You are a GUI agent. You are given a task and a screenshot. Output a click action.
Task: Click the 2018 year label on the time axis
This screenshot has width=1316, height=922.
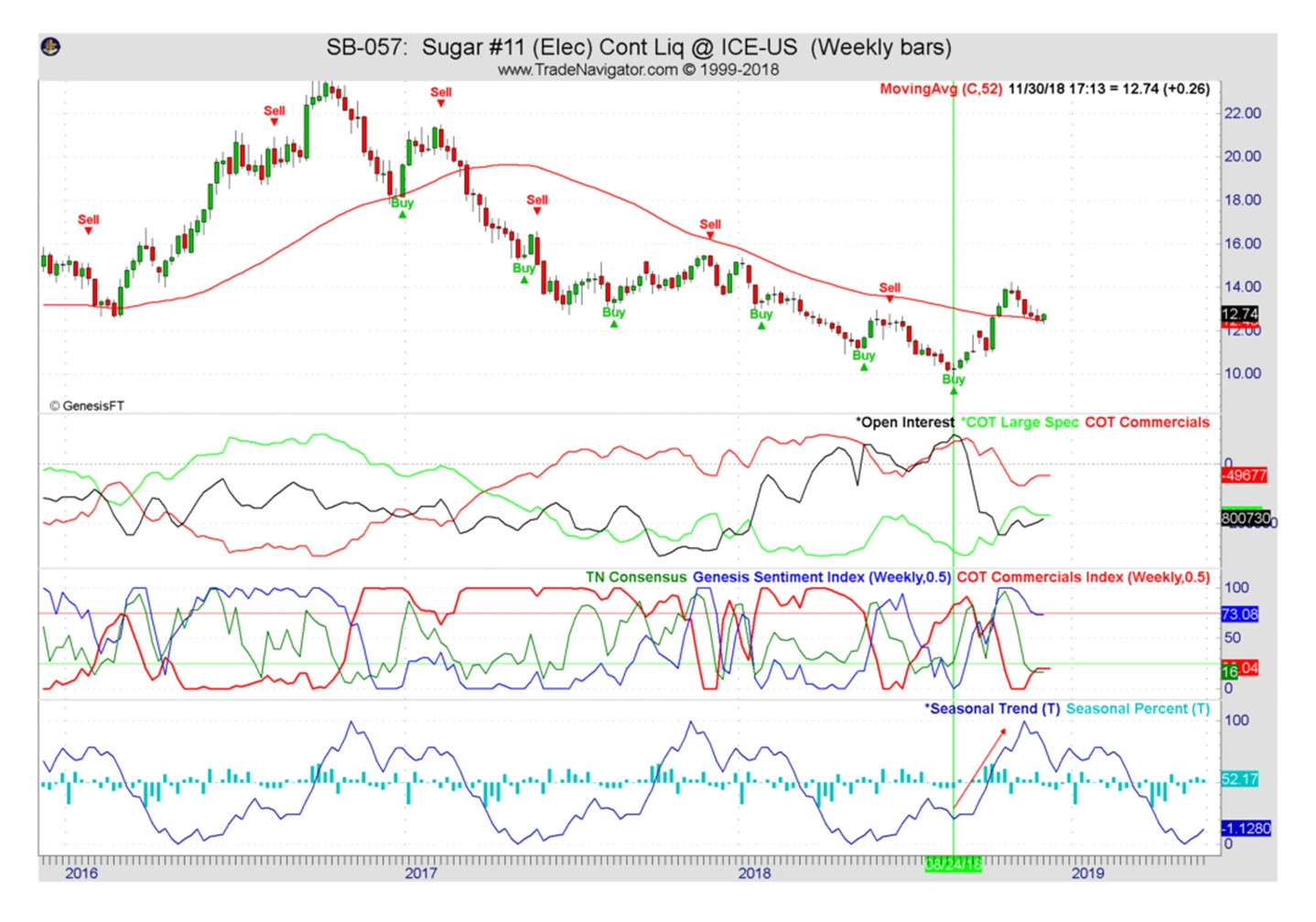[x=754, y=874]
